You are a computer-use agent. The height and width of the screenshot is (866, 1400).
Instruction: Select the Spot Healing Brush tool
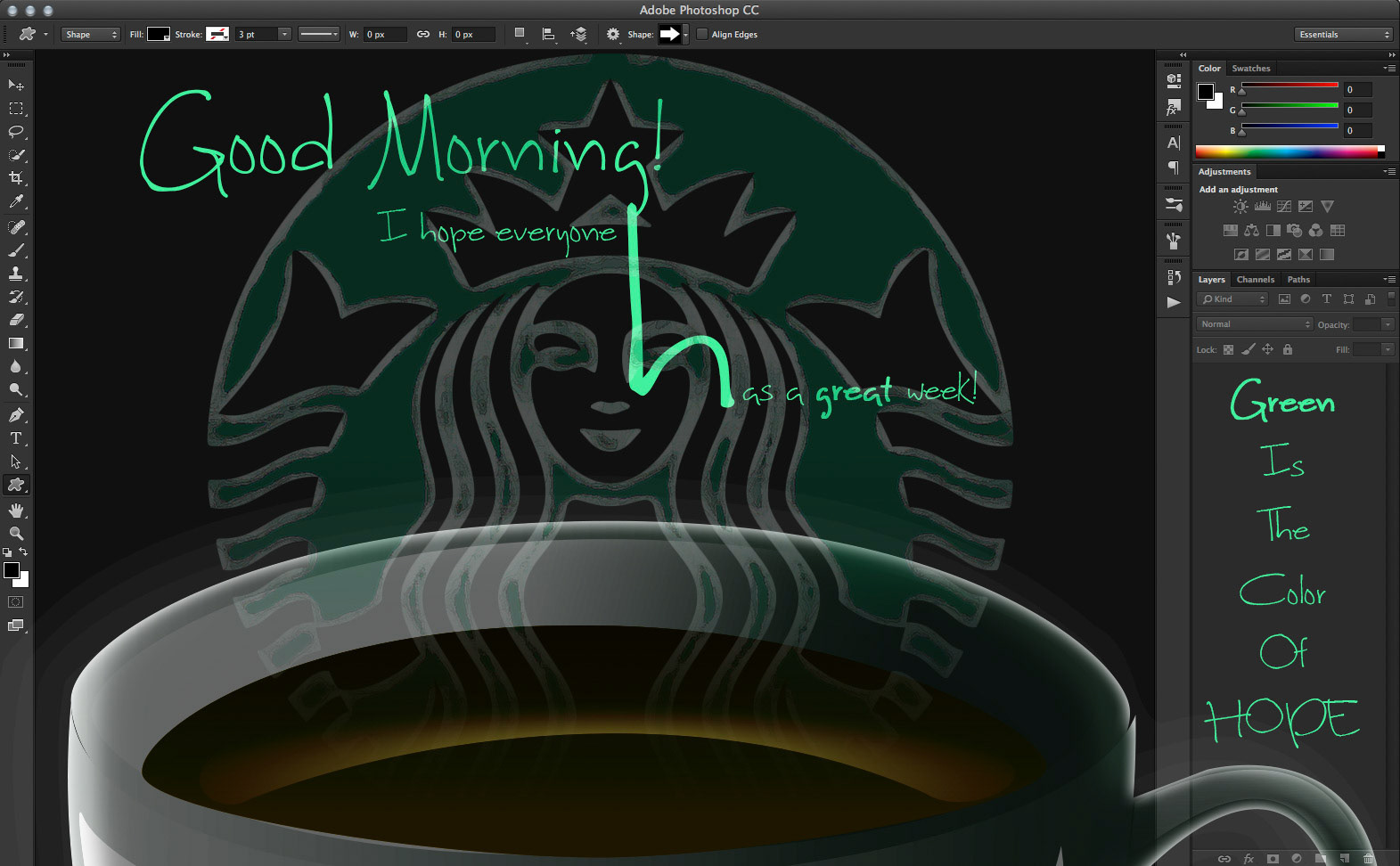(x=16, y=227)
